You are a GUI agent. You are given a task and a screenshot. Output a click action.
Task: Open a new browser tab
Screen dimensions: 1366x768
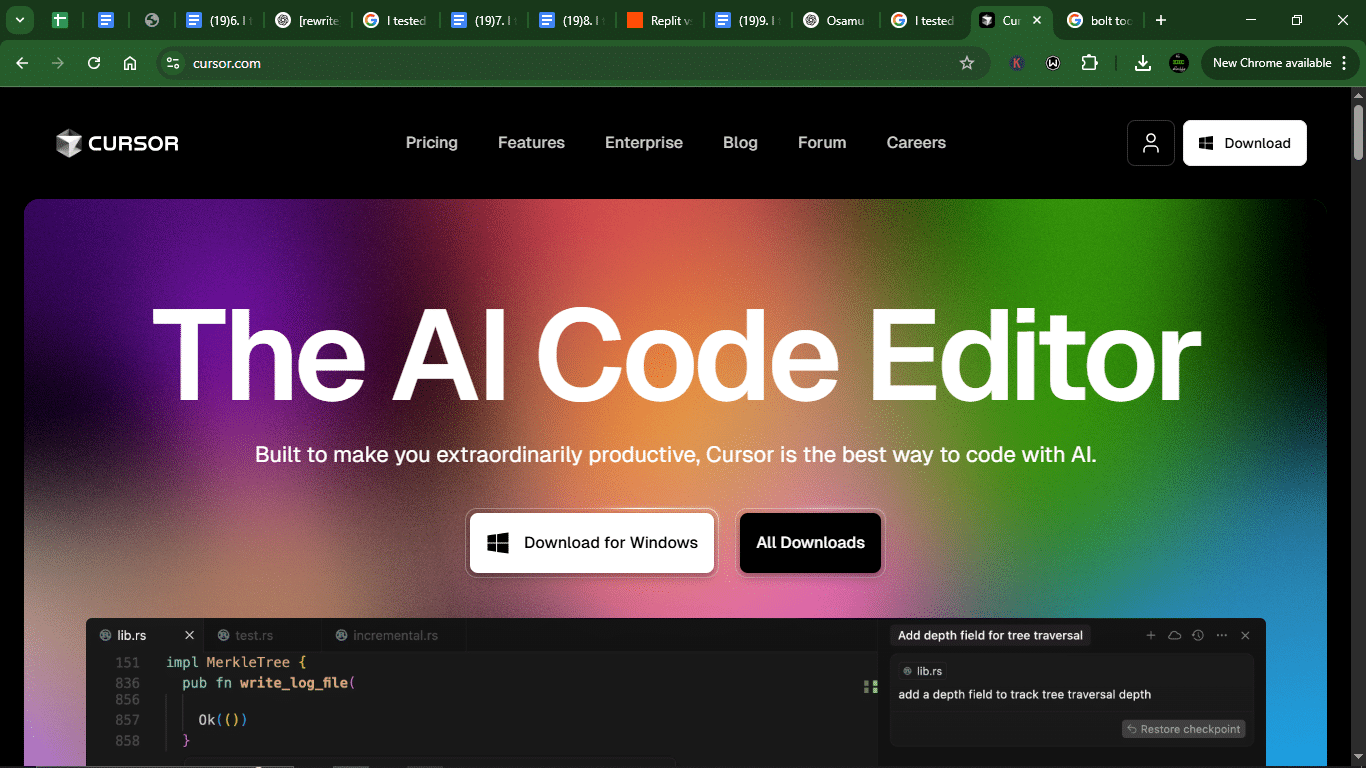(1160, 20)
